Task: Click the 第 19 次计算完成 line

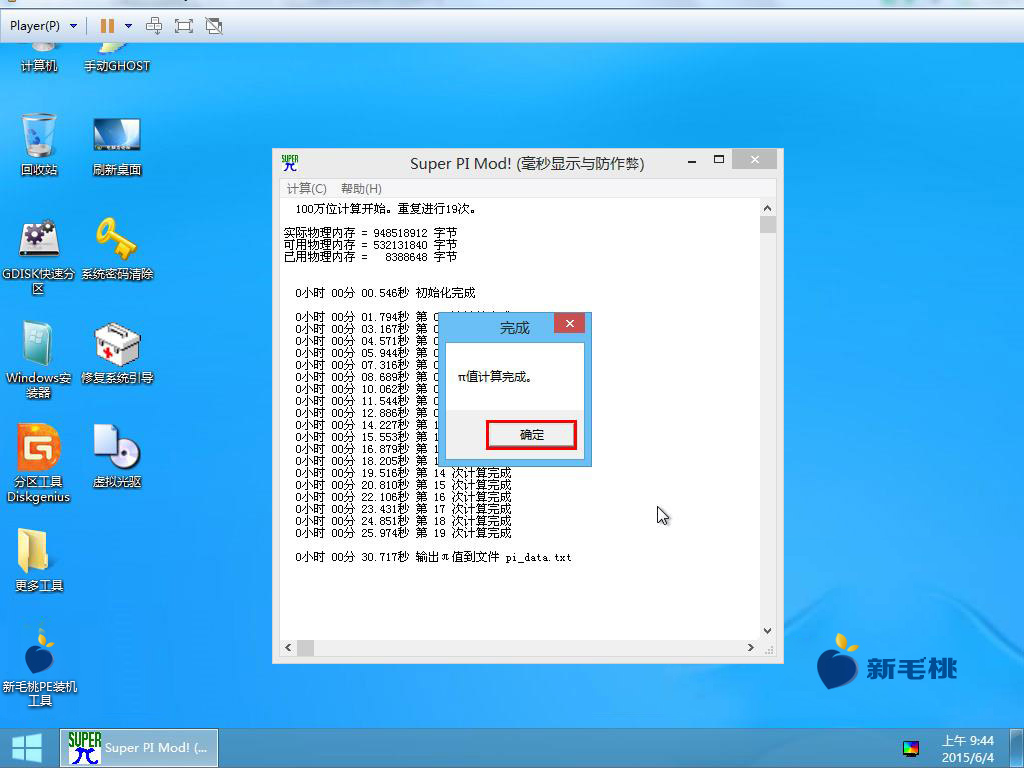Action: 403,533
